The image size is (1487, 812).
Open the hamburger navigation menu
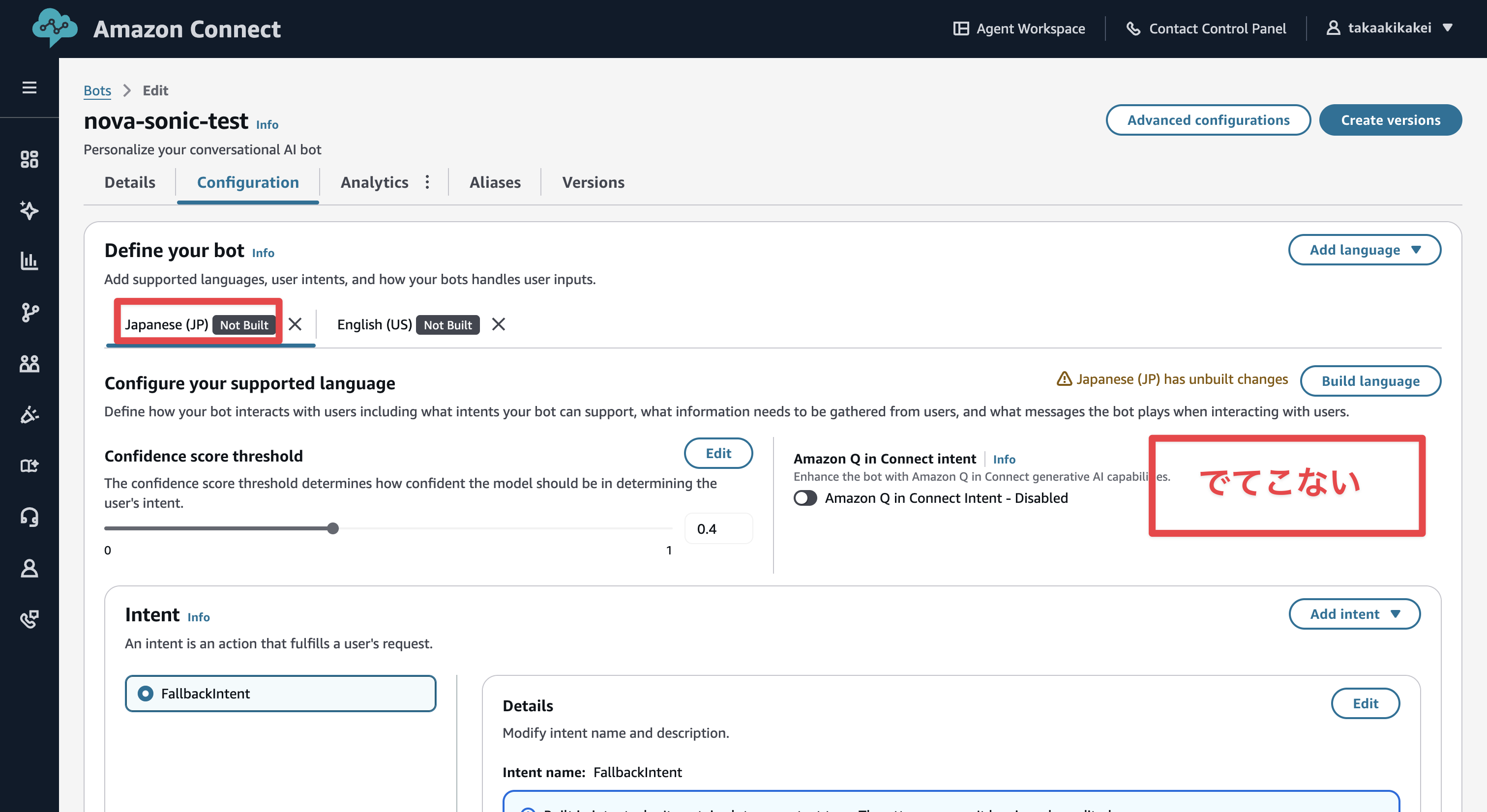pyautogui.click(x=29, y=87)
